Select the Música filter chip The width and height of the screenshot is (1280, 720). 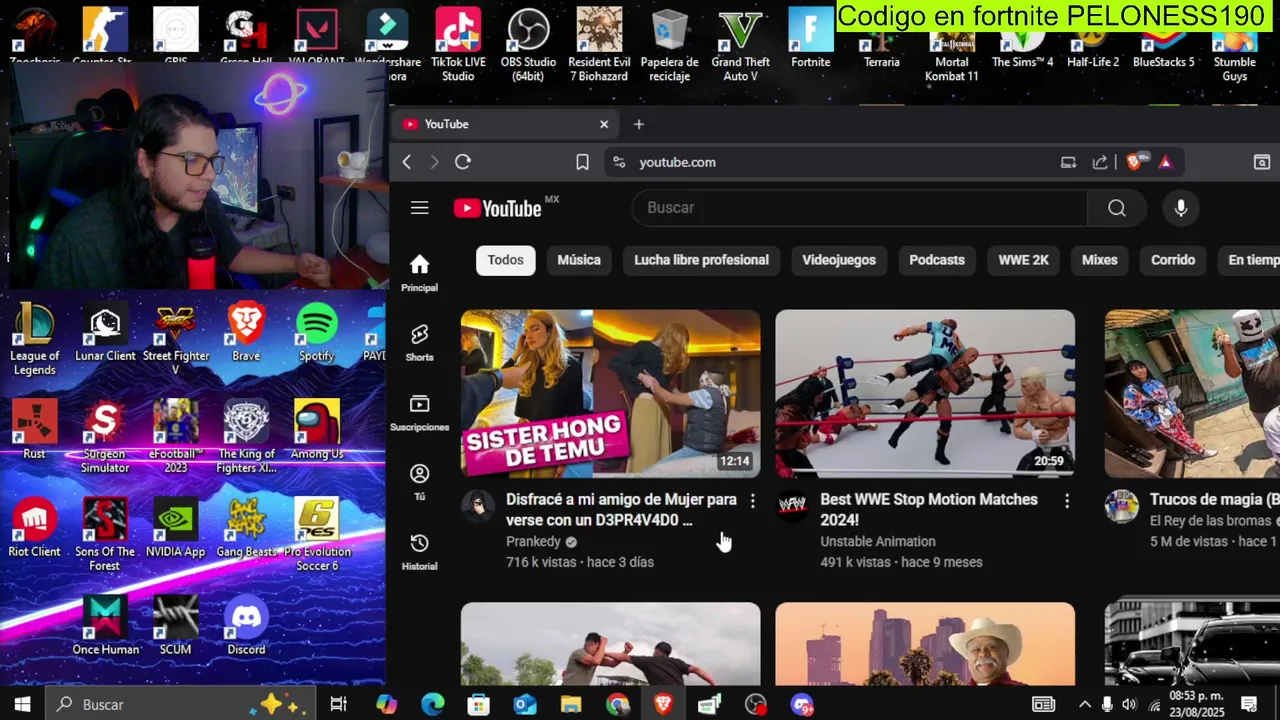pos(579,260)
